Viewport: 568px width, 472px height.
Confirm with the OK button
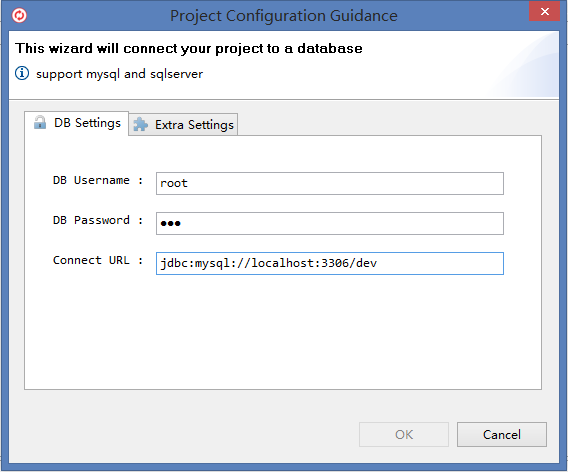(x=404, y=434)
